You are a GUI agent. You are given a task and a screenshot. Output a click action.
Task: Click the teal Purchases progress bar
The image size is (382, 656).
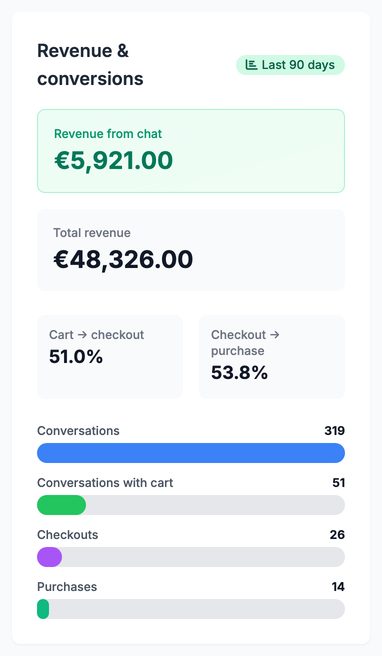(x=43, y=609)
